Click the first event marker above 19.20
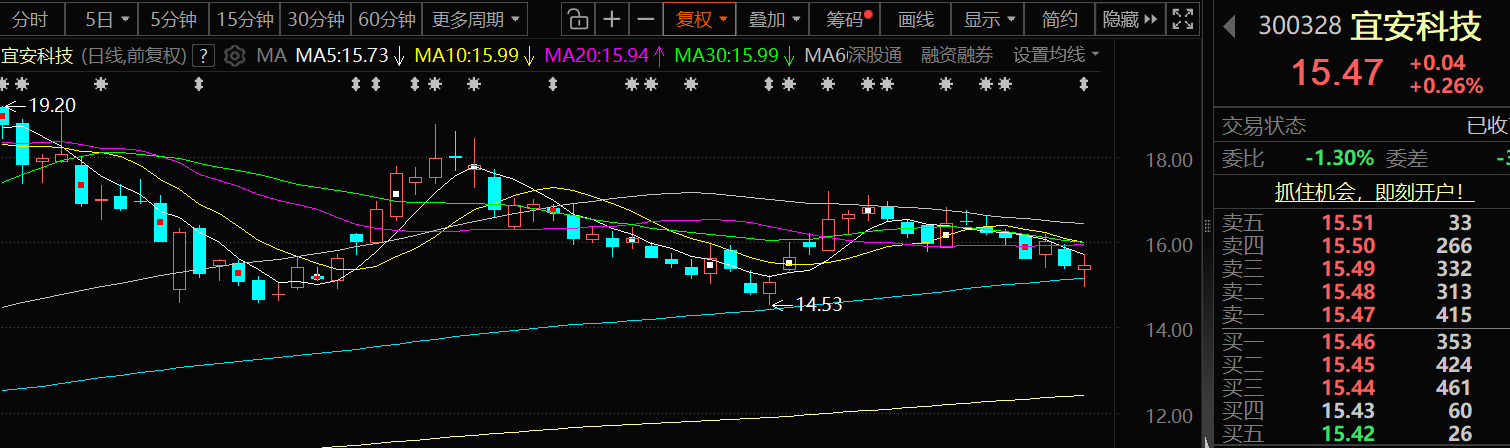Image resolution: width=1510 pixels, height=448 pixels. [5, 84]
